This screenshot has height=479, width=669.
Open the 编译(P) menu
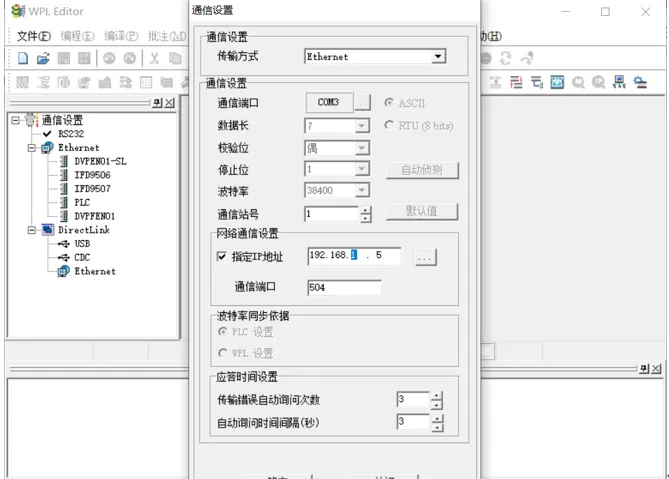pyautogui.click(x=121, y=36)
